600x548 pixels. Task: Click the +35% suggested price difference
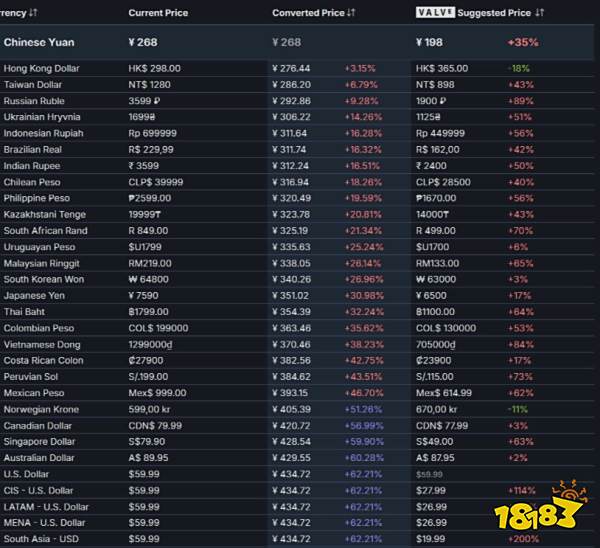pos(523,42)
